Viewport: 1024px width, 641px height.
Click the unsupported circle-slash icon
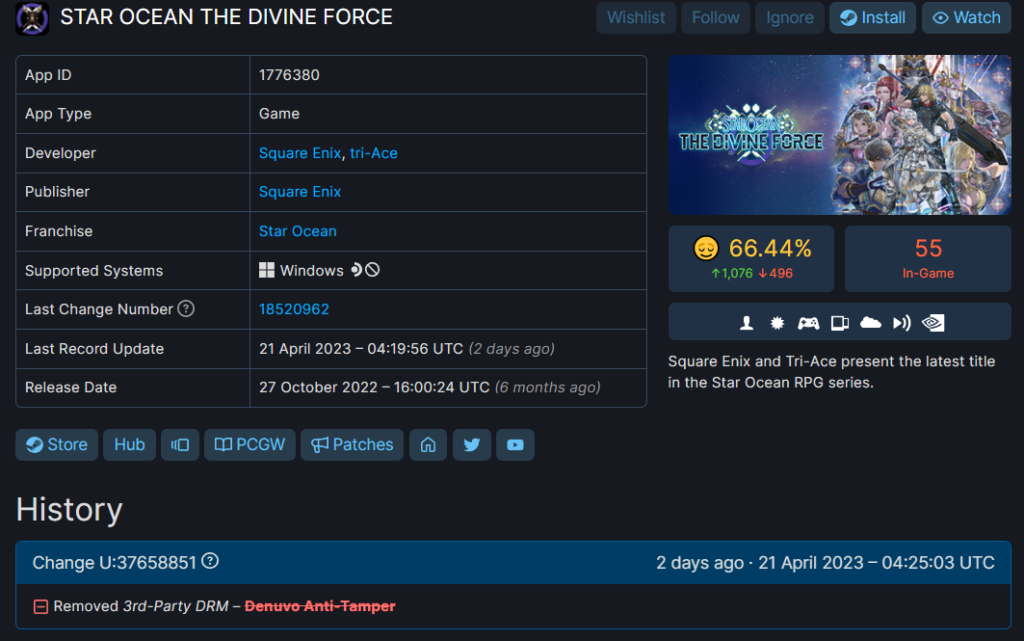[372, 270]
